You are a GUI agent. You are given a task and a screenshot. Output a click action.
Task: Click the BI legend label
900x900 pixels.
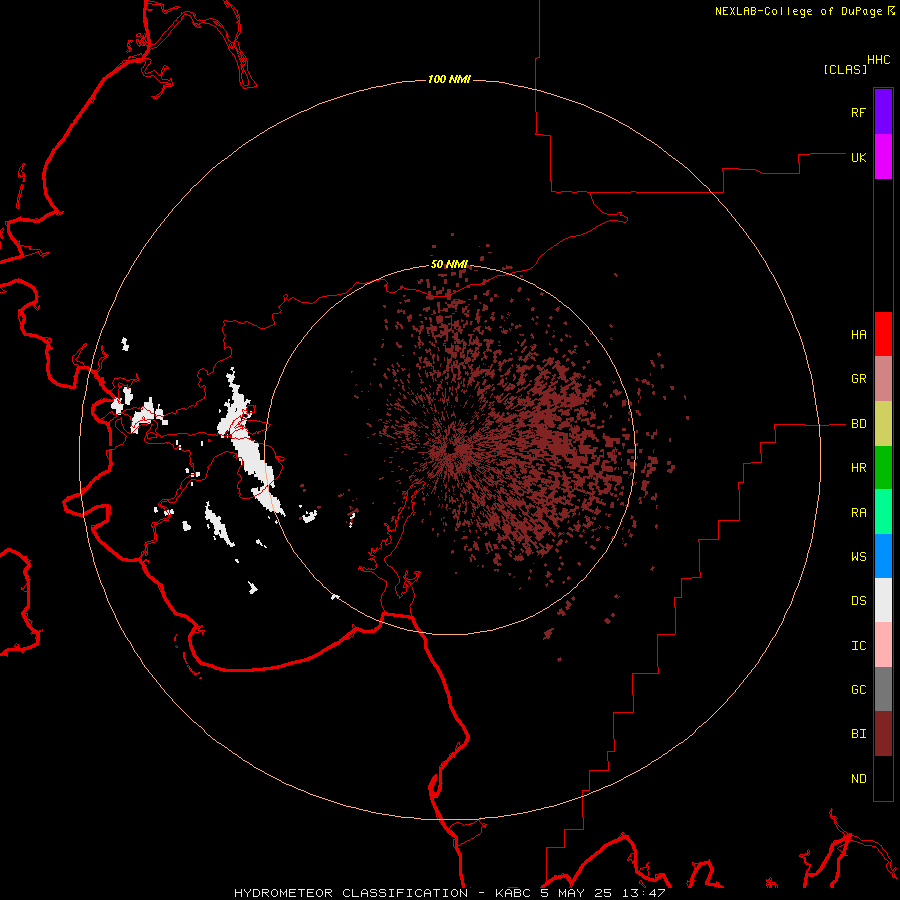[x=858, y=734]
